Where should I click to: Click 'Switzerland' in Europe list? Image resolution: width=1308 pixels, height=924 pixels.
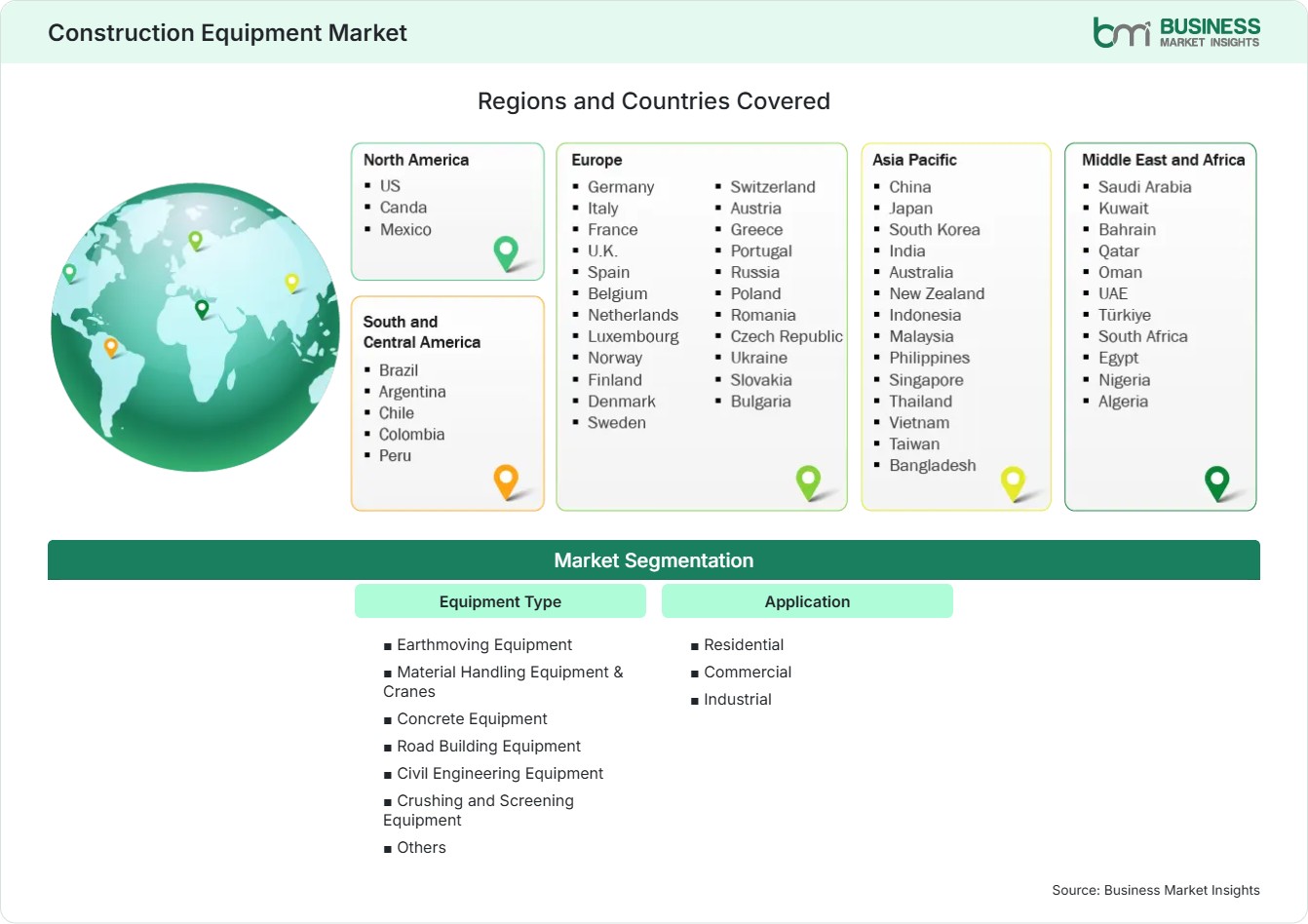(773, 187)
